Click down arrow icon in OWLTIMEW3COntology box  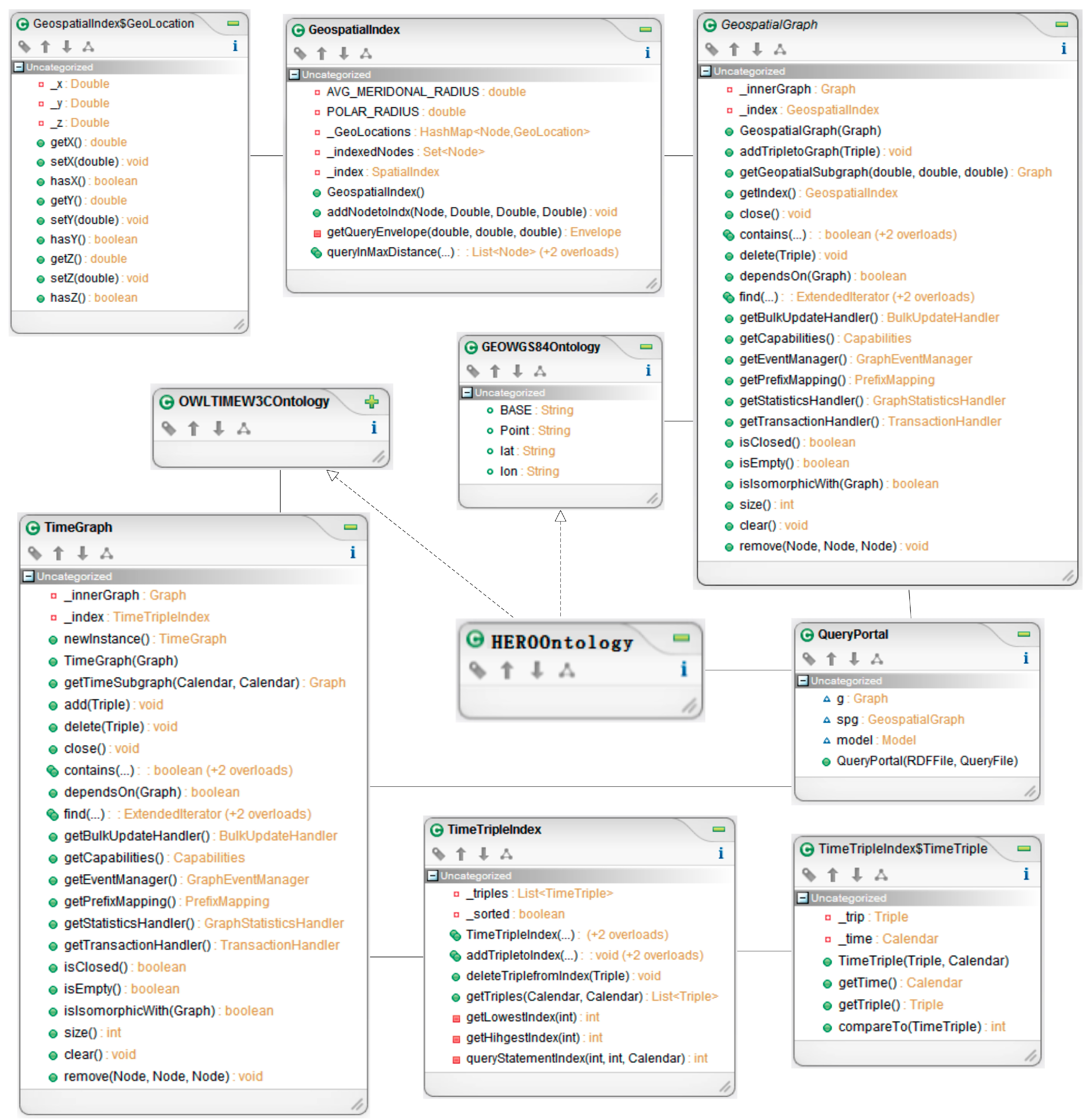(x=219, y=428)
